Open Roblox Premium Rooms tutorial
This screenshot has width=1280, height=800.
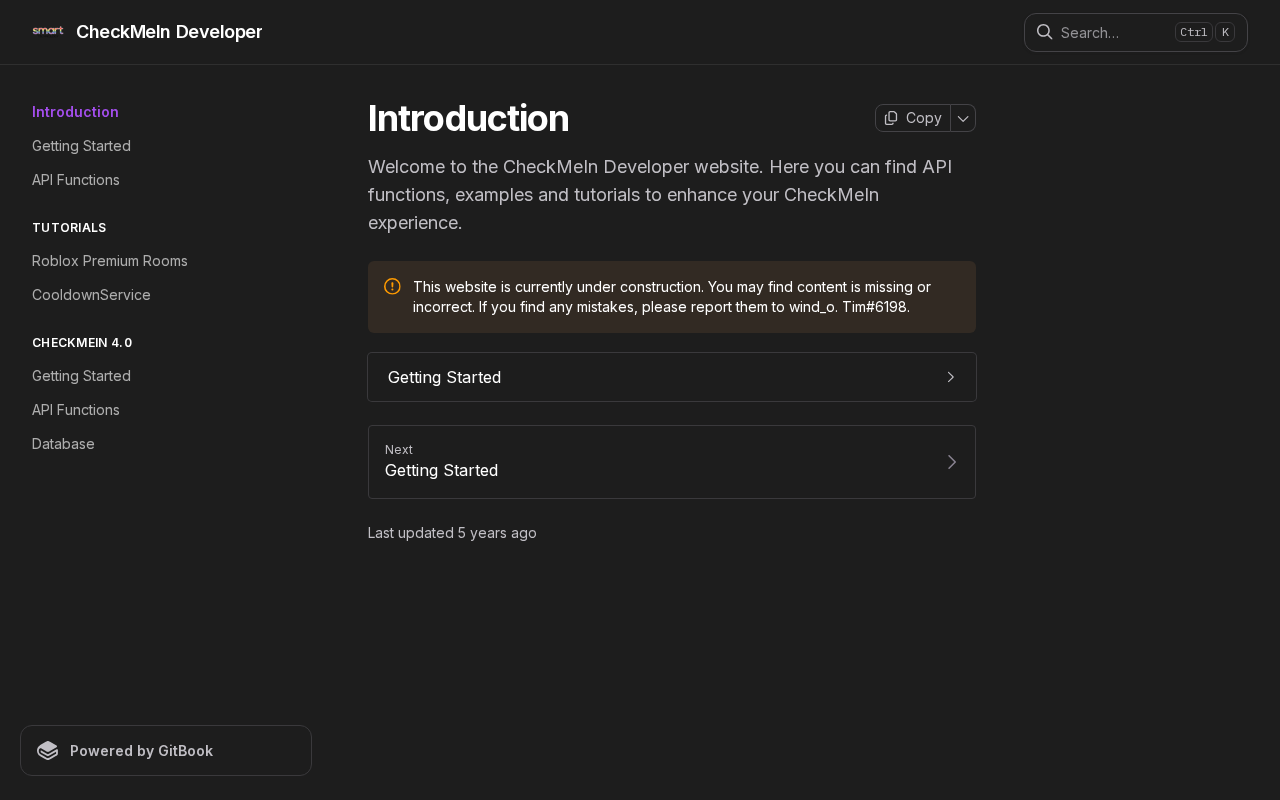[110, 261]
